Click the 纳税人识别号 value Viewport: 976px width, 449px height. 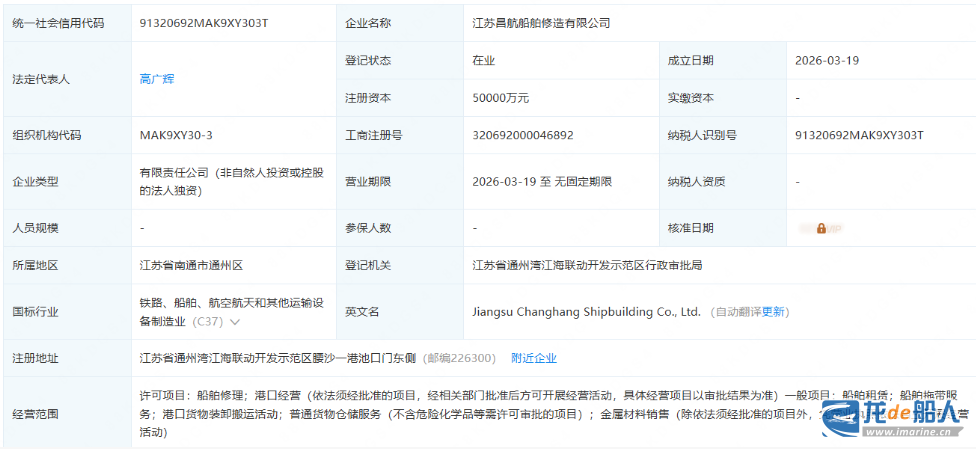pos(859,135)
